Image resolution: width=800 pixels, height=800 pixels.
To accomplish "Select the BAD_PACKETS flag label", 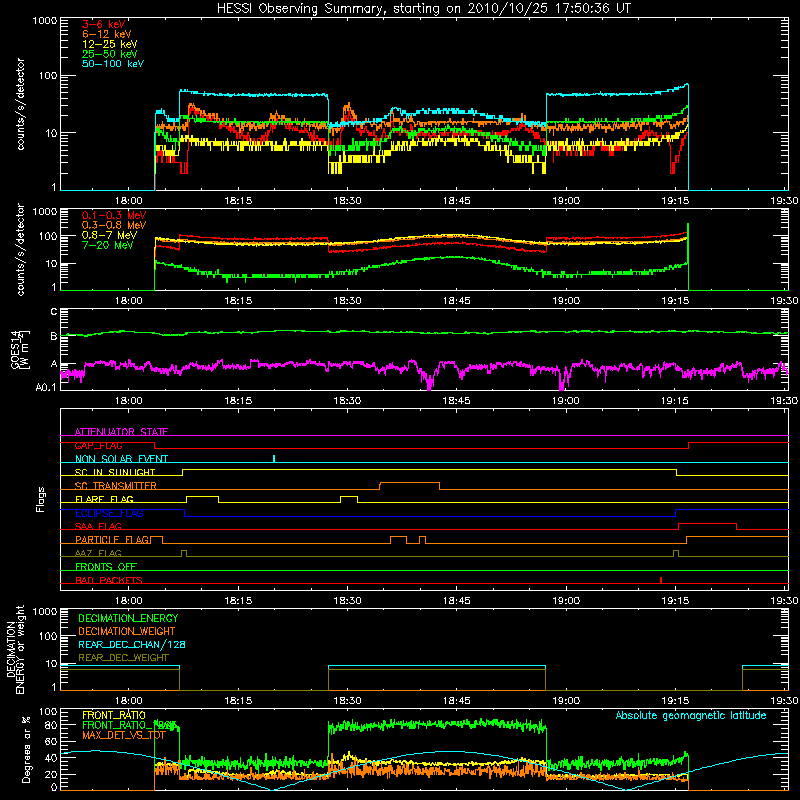I will [109, 580].
